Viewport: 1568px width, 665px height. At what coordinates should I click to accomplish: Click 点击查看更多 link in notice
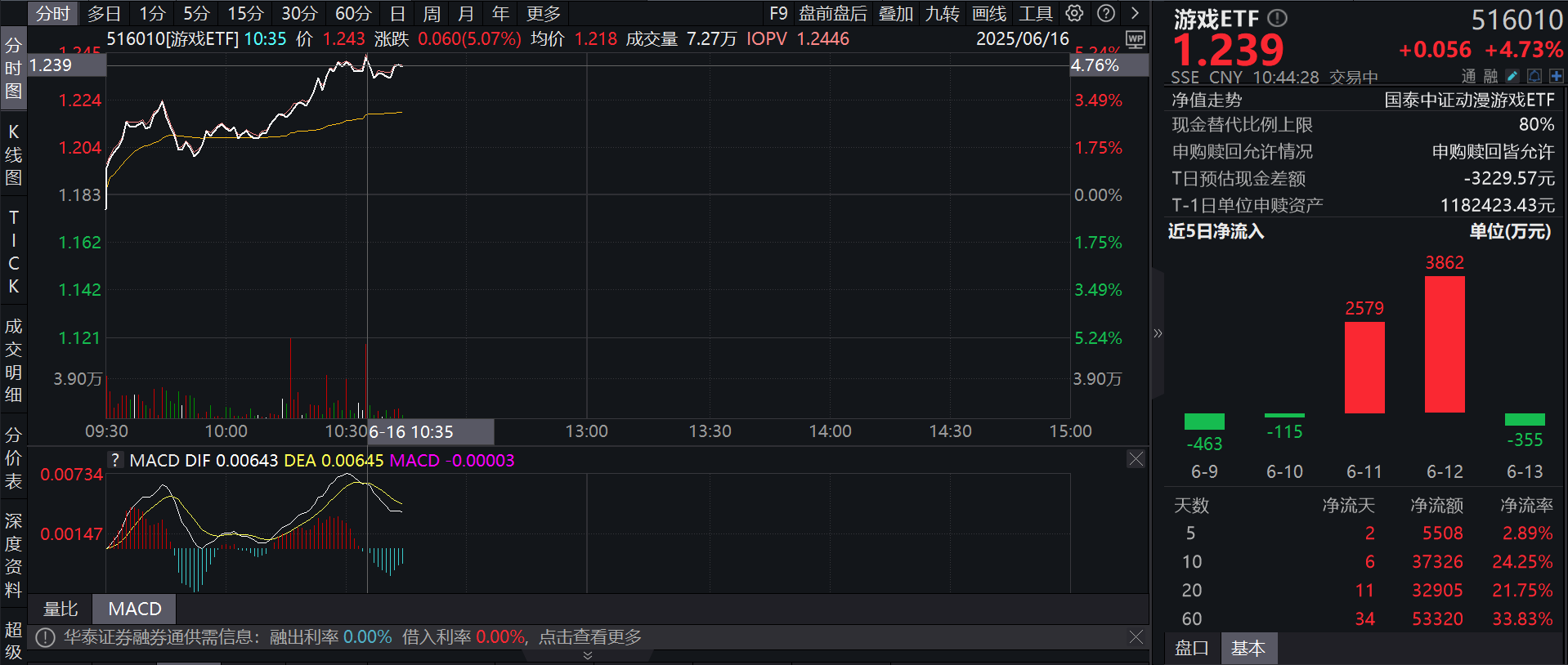point(590,637)
